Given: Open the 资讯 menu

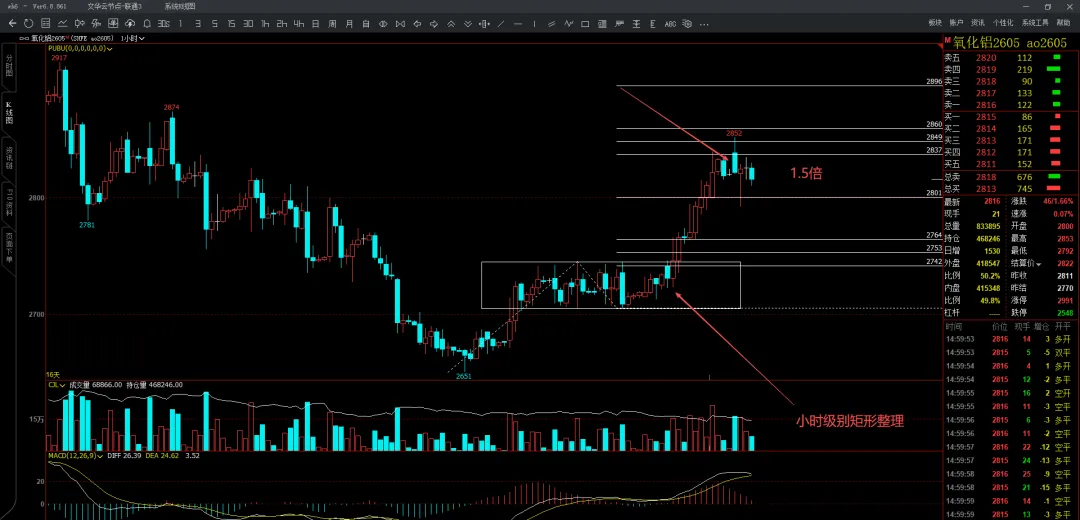Looking at the screenshot, I should click(977, 23).
